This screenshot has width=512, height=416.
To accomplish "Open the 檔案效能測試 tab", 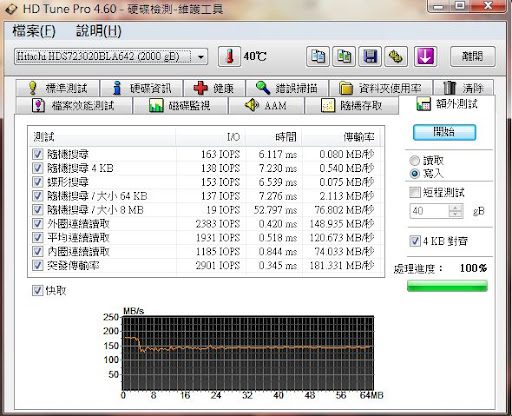I will pos(73,105).
